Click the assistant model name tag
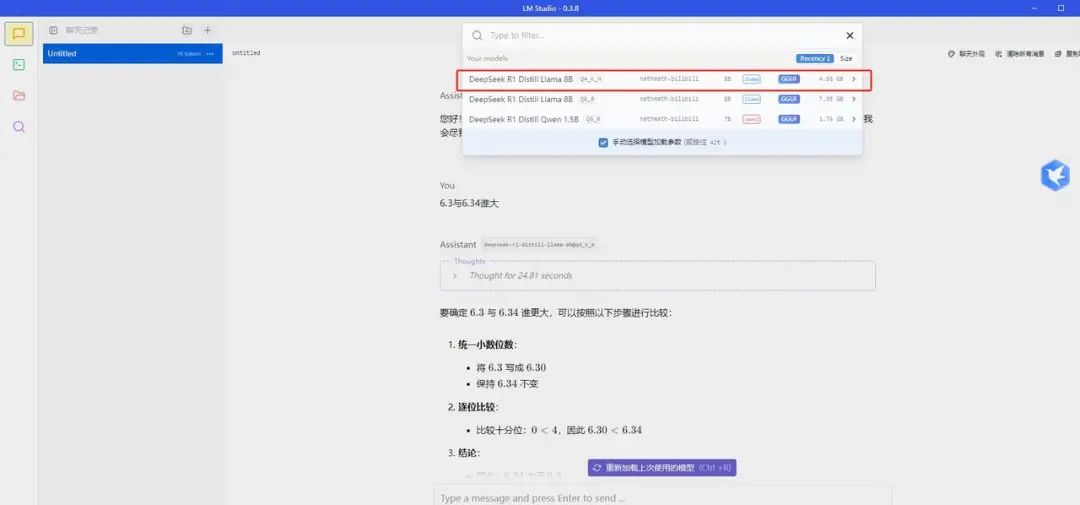 click(539, 245)
